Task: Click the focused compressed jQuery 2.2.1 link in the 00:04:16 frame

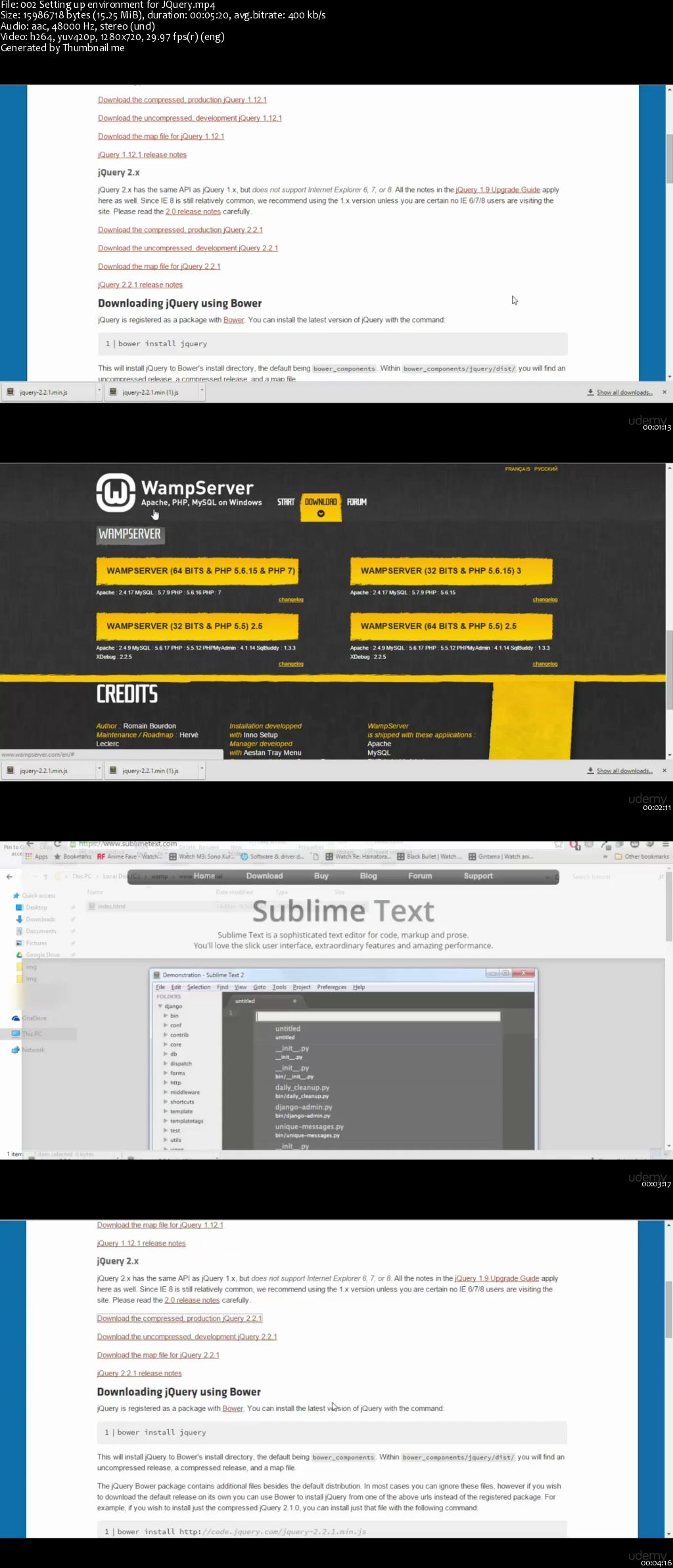Action: click(179, 1318)
